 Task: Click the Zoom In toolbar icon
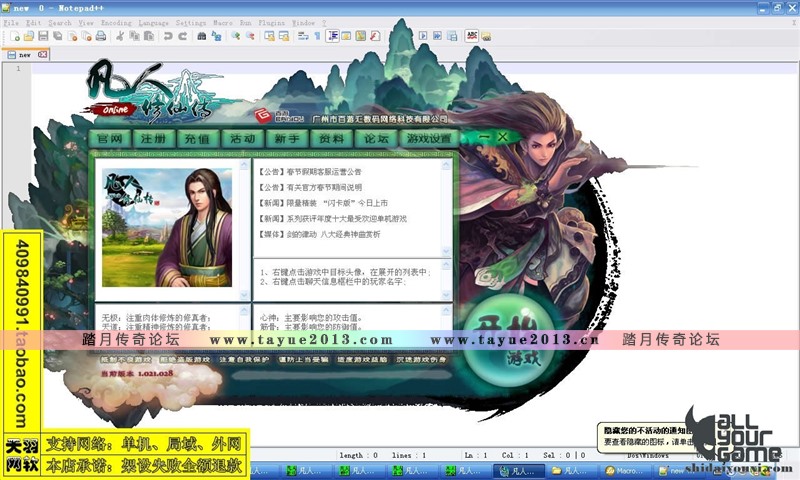point(236,36)
